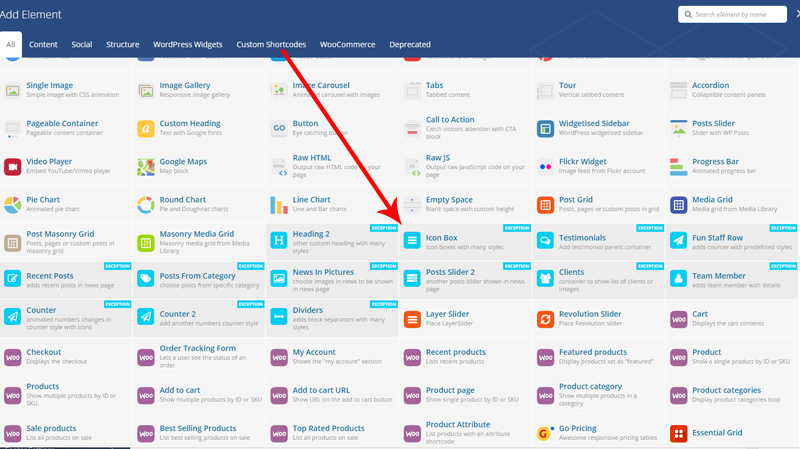Insert the Featured products element
Screen dimensions: 800x449
[x=599, y=357]
